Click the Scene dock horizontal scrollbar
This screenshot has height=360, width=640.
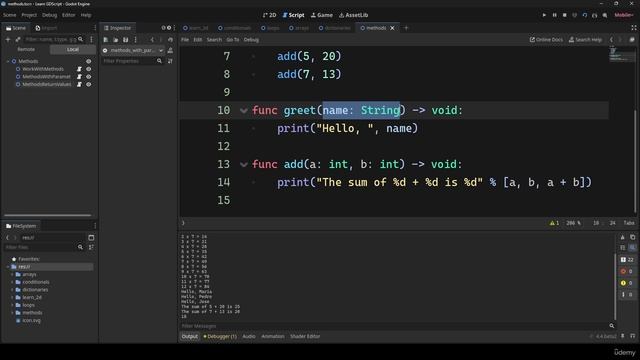(48, 215)
